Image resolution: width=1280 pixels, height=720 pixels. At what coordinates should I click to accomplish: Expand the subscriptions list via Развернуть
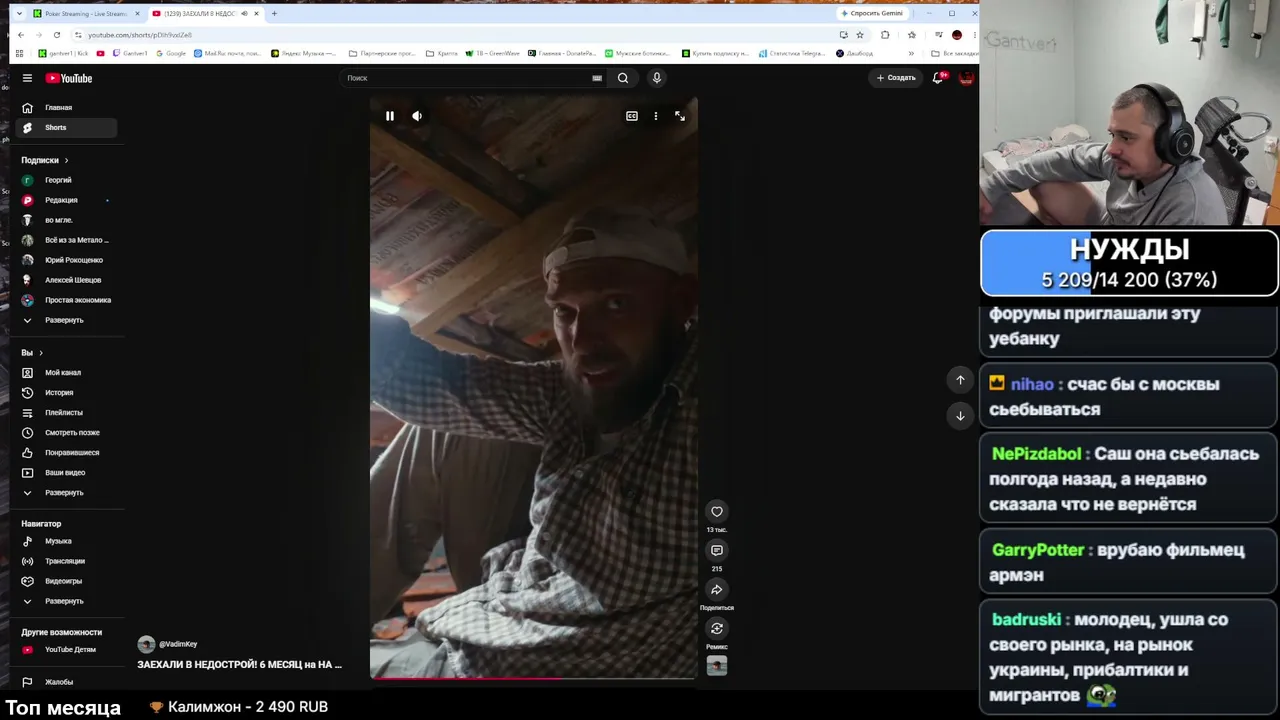(66, 320)
